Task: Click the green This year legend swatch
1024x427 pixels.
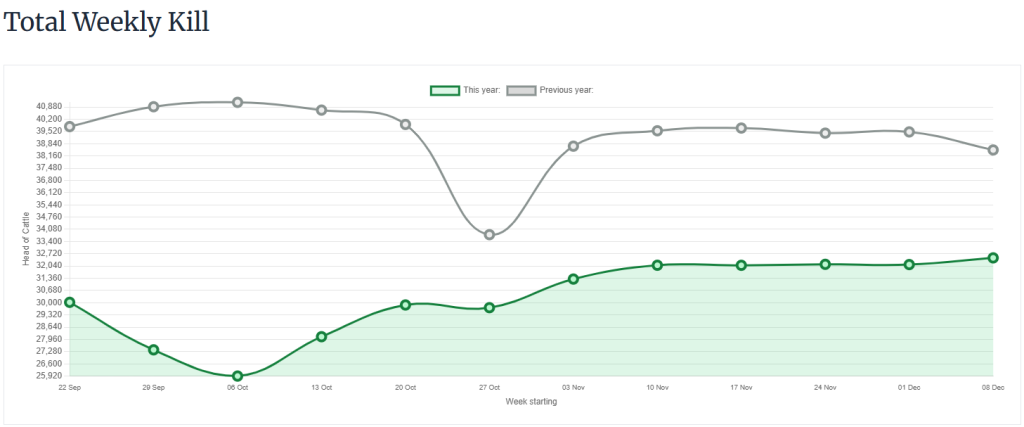Action: [445, 90]
